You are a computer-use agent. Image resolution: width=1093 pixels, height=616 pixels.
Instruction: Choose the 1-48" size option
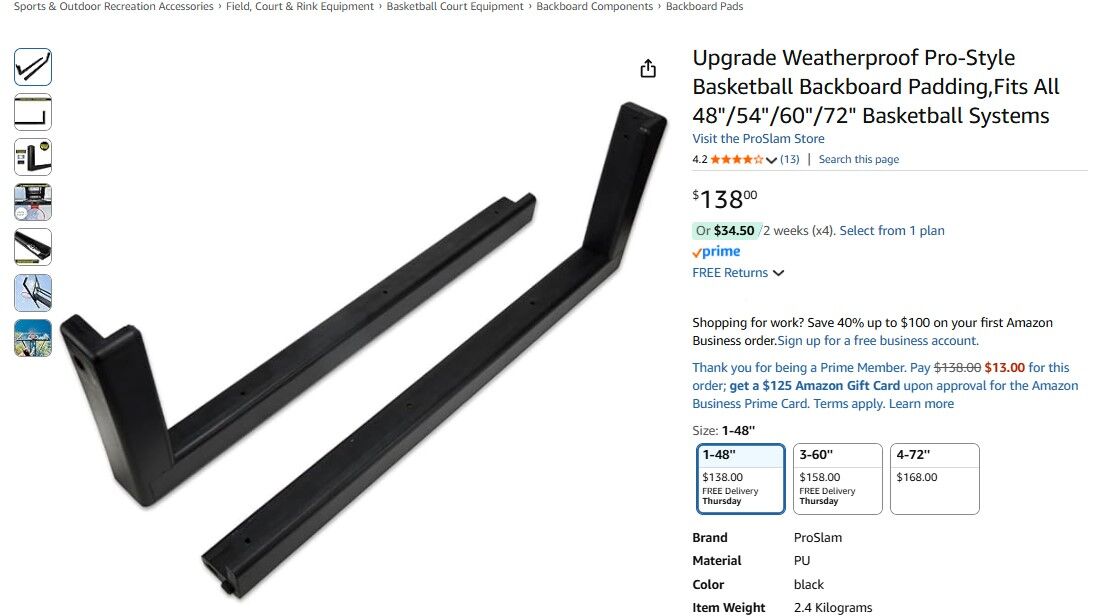pyautogui.click(x=740, y=479)
